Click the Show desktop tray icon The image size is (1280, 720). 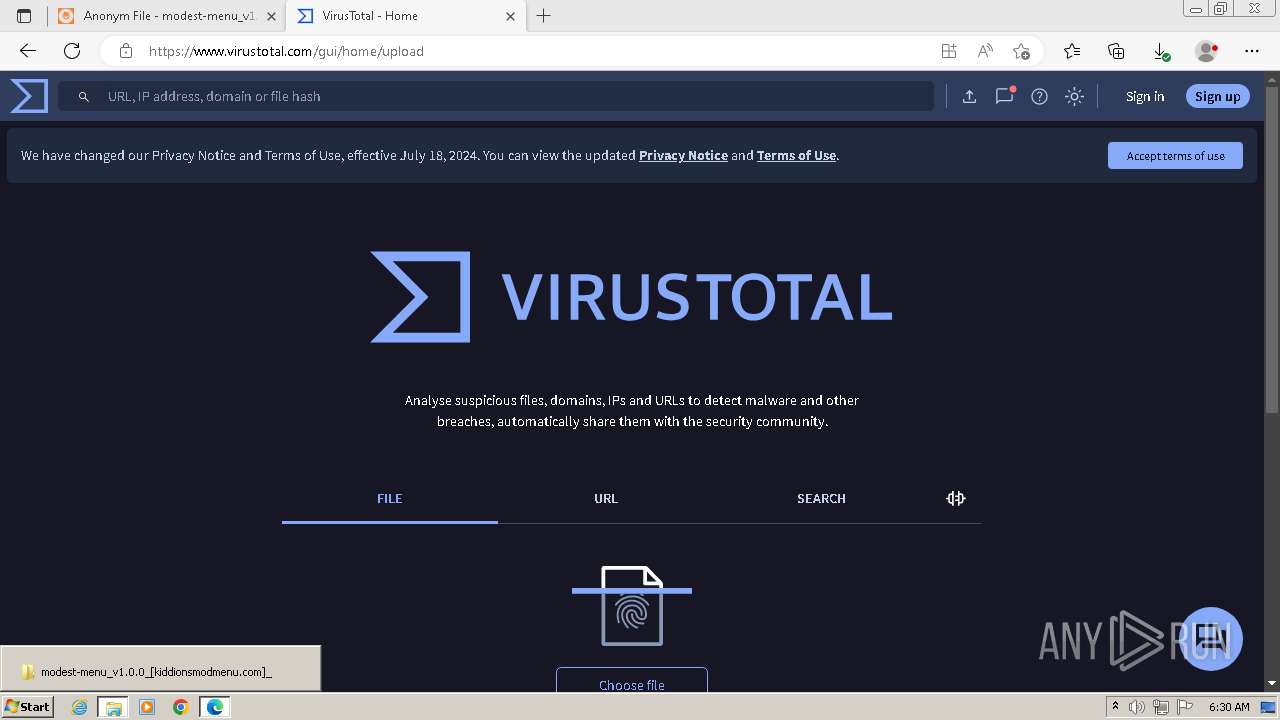tap(1268, 707)
